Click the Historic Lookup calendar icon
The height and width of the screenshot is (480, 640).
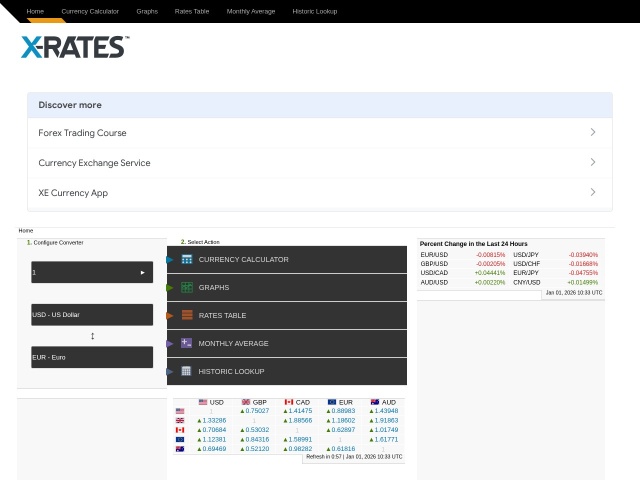click(x=186, y=371)
